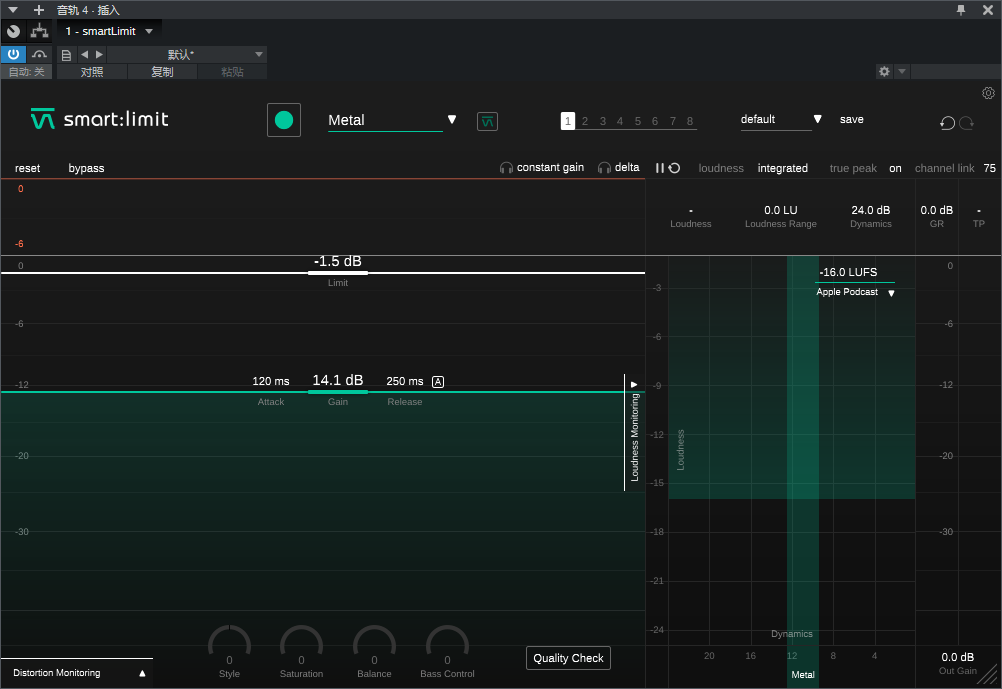Select state slot 5
The height and width of the screenshot is (689, 1002).
(x=638, y=121)
